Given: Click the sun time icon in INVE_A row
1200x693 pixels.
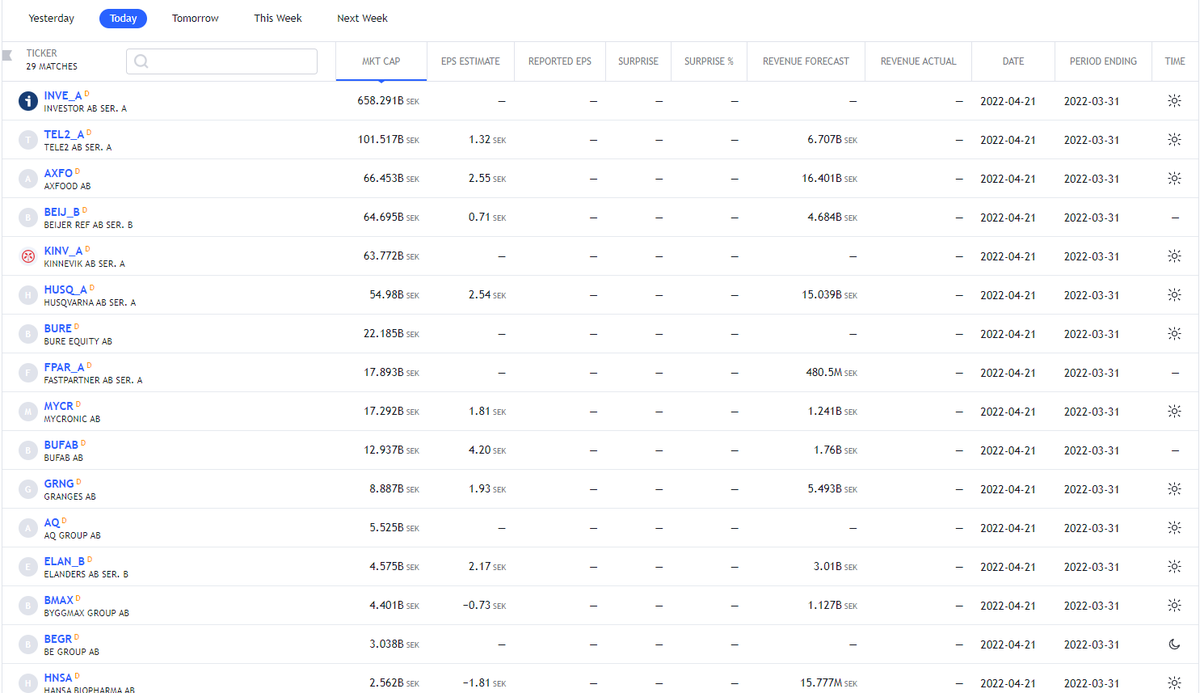Looking at the screenshot, I should pos(1175,101).
